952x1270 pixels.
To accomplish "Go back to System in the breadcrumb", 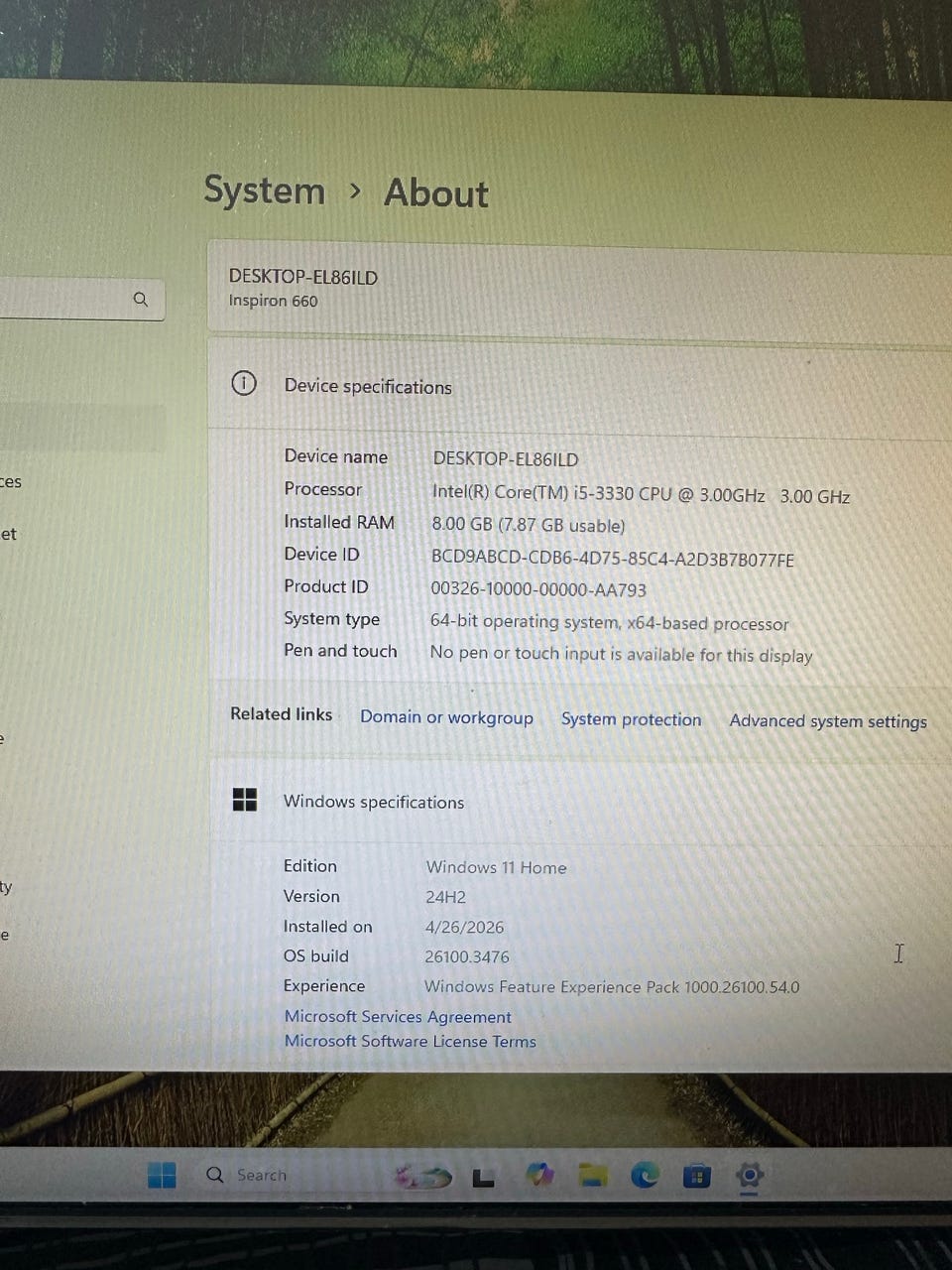I will pyautogui.click(x=265, y=190).
